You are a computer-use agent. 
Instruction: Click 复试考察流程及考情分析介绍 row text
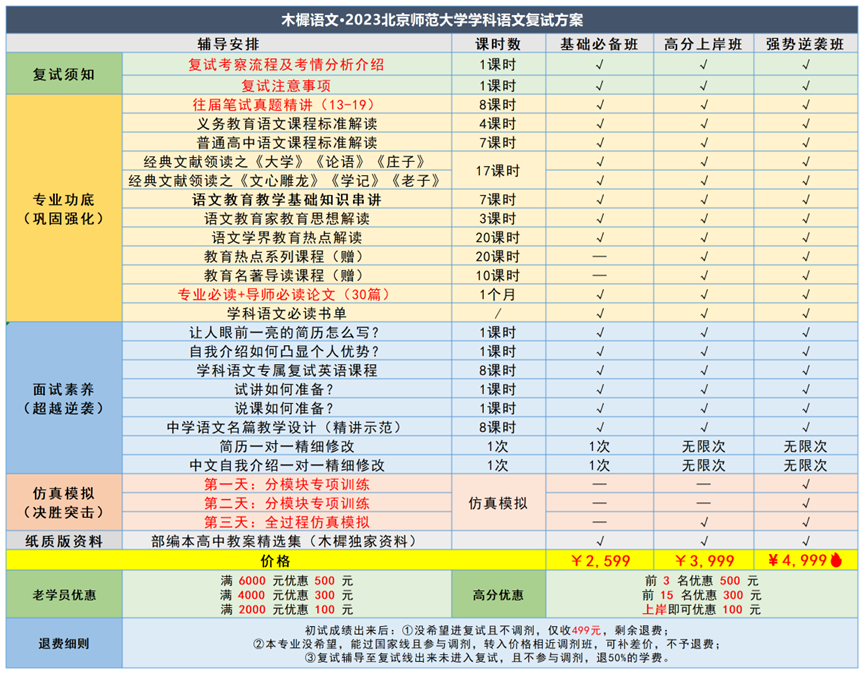point(287,64)
